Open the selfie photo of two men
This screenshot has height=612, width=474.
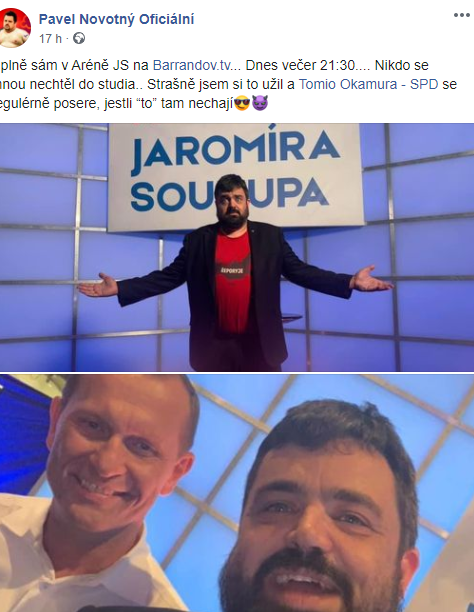point(237,493)
